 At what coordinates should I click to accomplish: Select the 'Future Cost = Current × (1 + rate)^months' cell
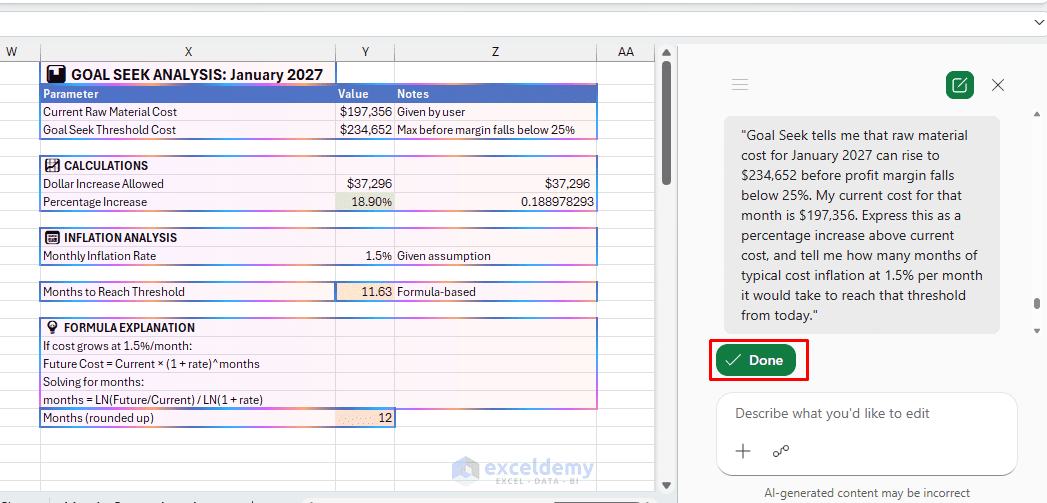click(188, 364)
